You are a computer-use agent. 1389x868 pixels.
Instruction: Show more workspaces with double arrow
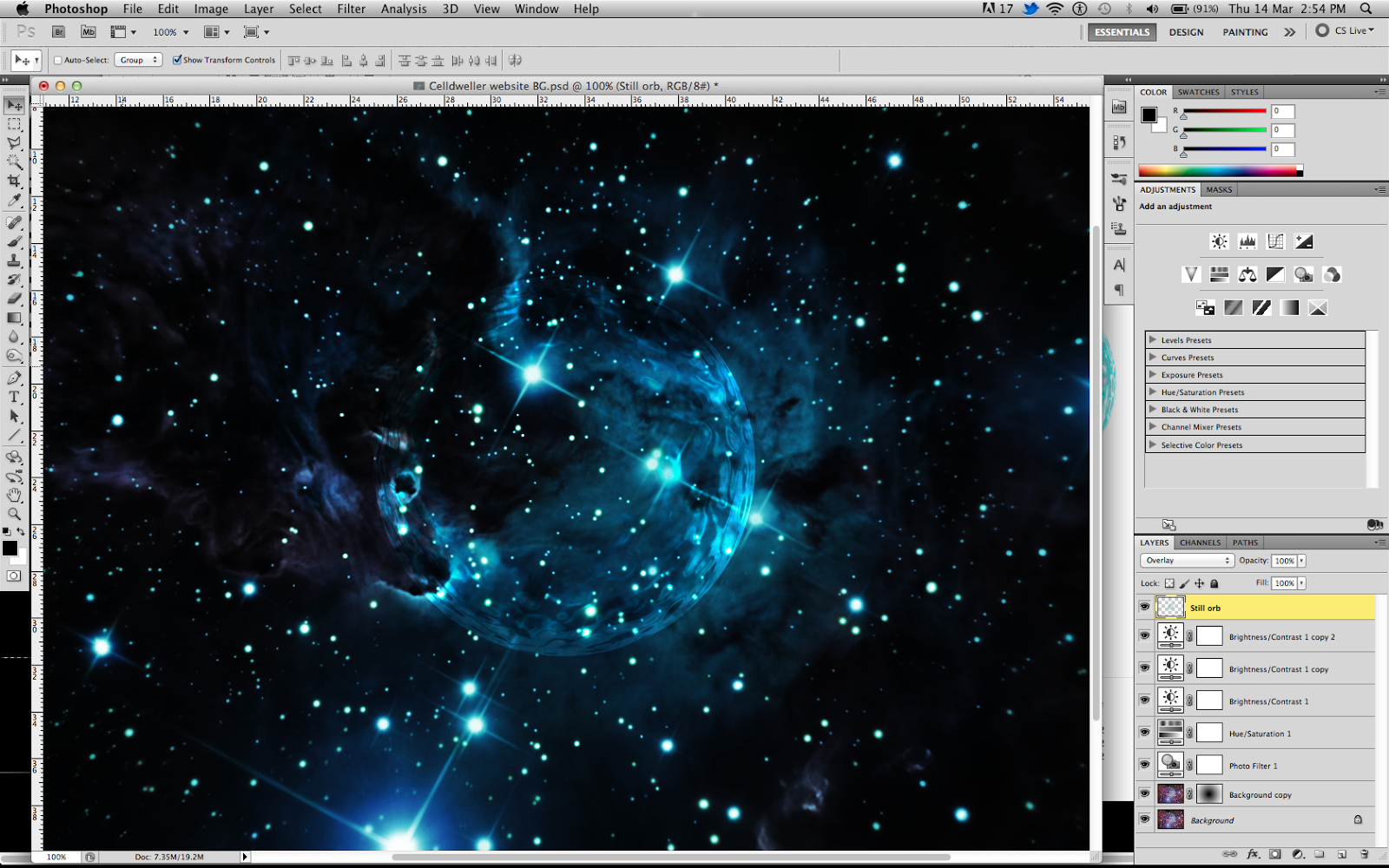coord(1290,32)
